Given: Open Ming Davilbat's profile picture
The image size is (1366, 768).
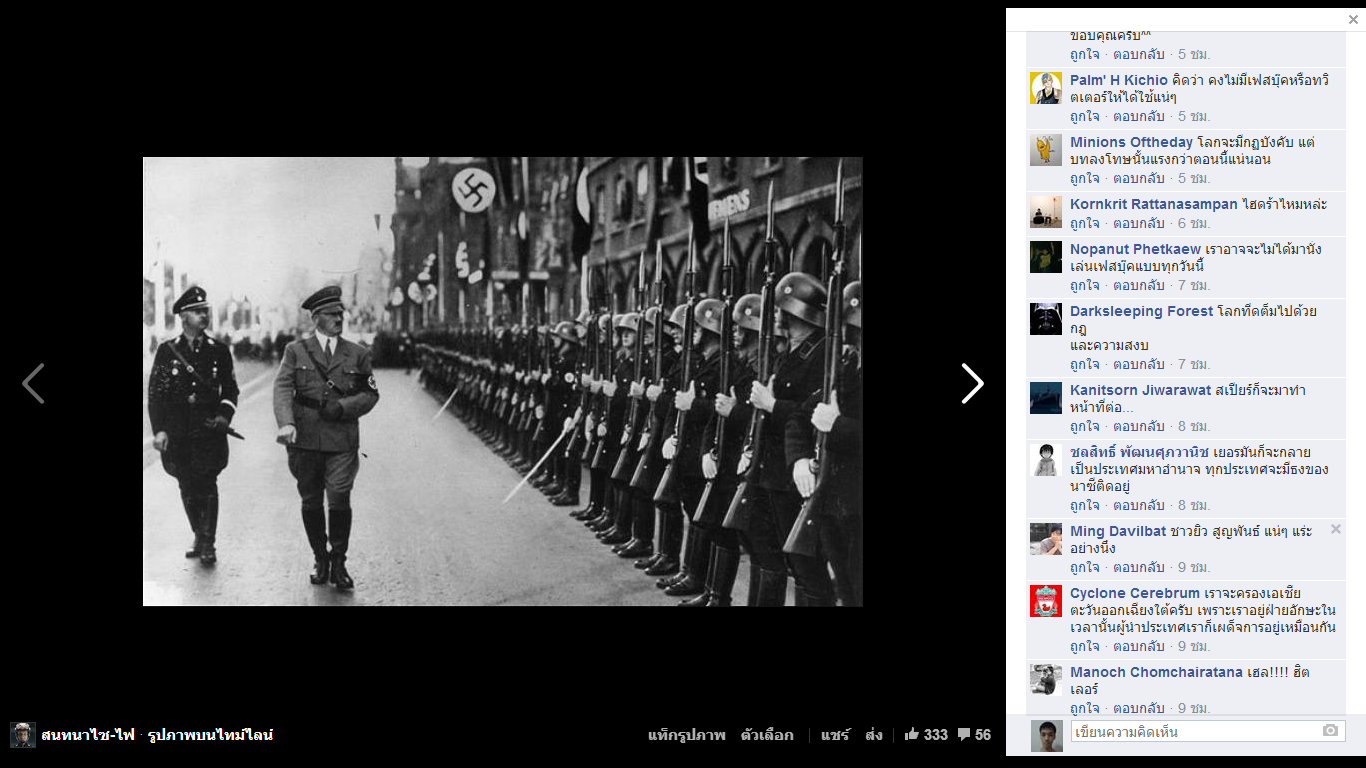Looking at the screenshot, I should [1046, 539].
